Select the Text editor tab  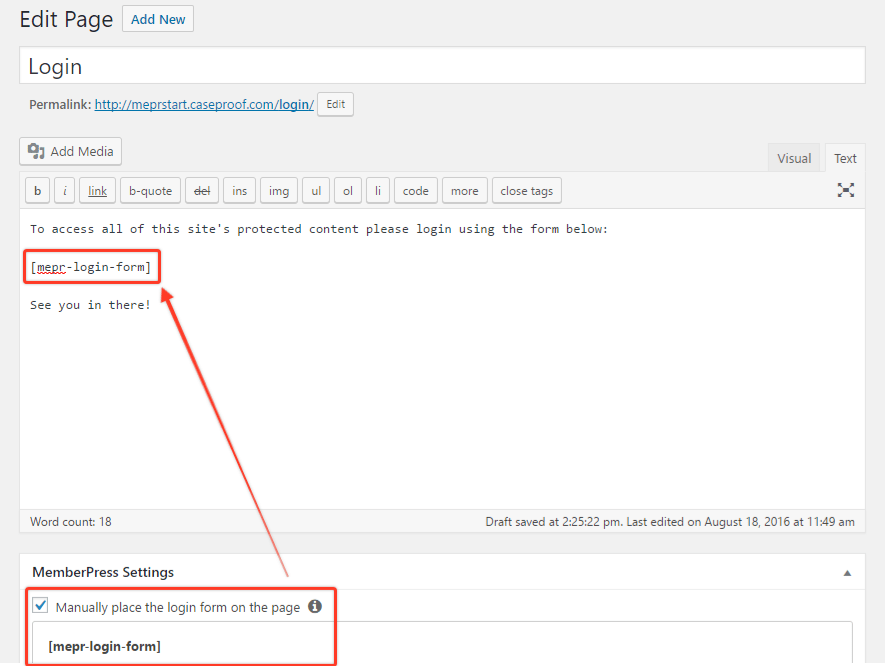(x=845, y=158)
